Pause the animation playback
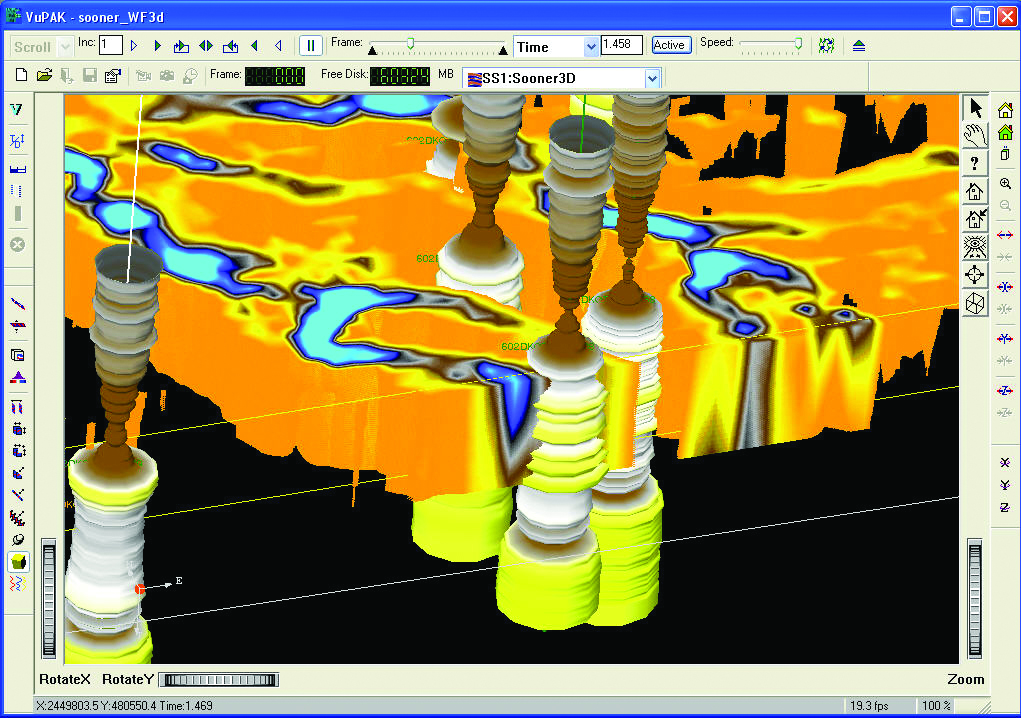The image size is (1021, 718). point(310,46)
